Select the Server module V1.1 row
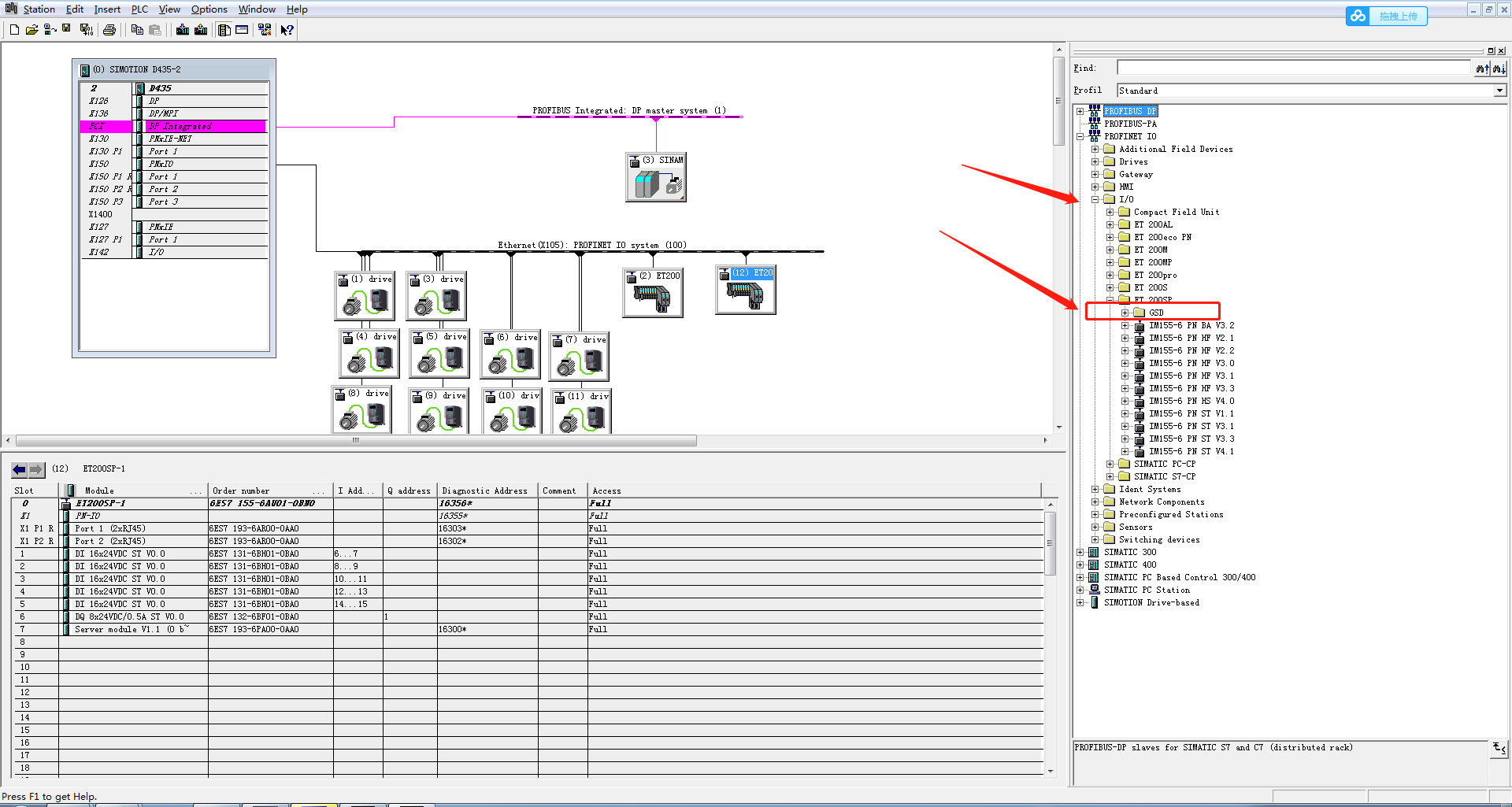This screenshot has width=1512, height=807. pyautogui.click(x=528, y=629)
